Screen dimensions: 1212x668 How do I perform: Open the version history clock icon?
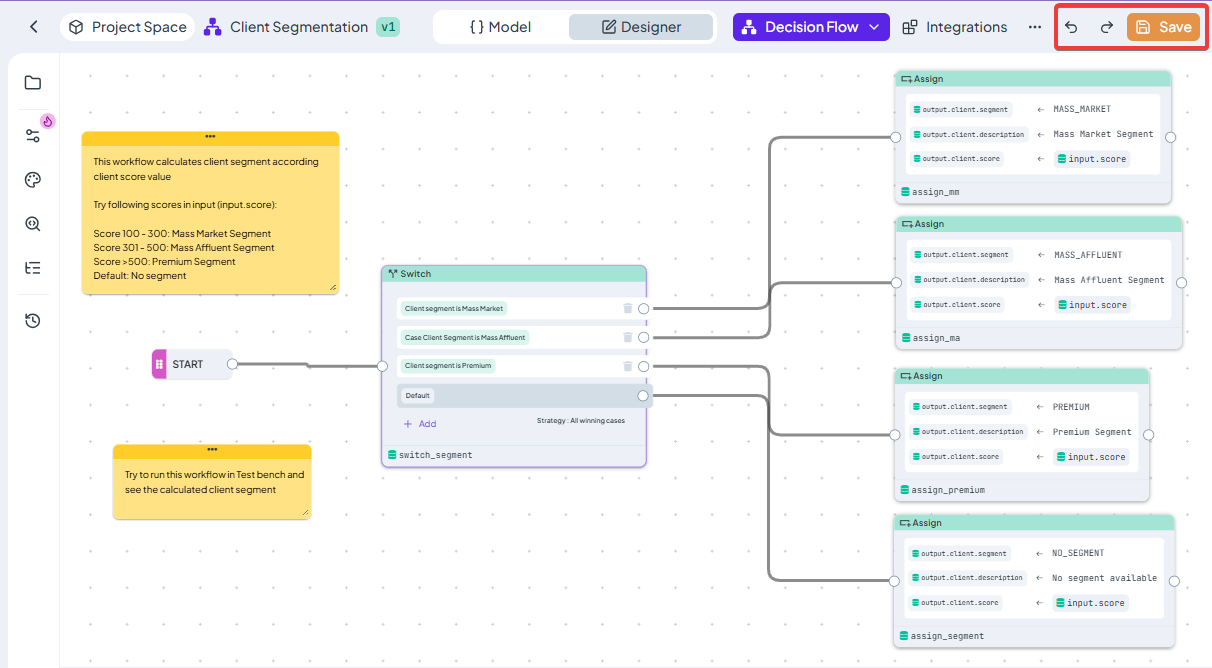point(33,321)
